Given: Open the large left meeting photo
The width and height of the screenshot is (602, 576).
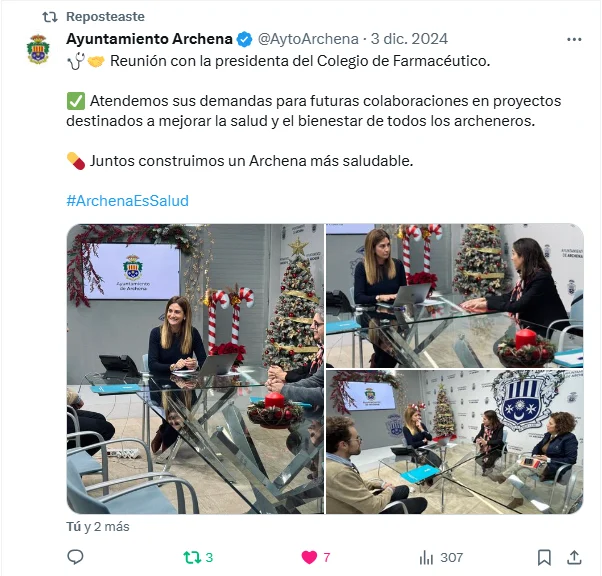Looking at the screenshot, I should tap(195, 369).
